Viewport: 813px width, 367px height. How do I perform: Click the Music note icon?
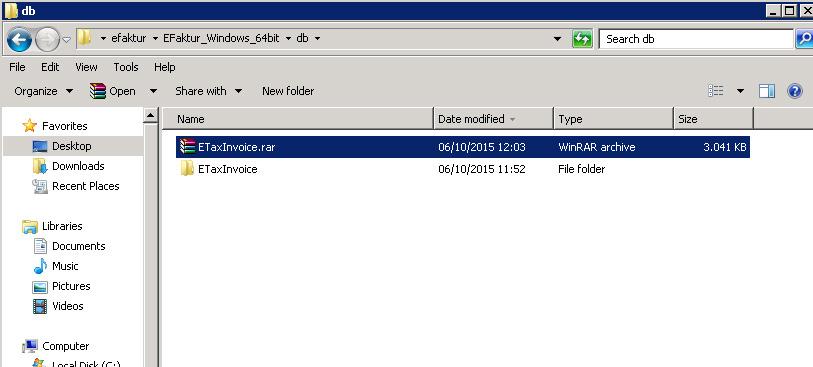[x=39, y=266]
